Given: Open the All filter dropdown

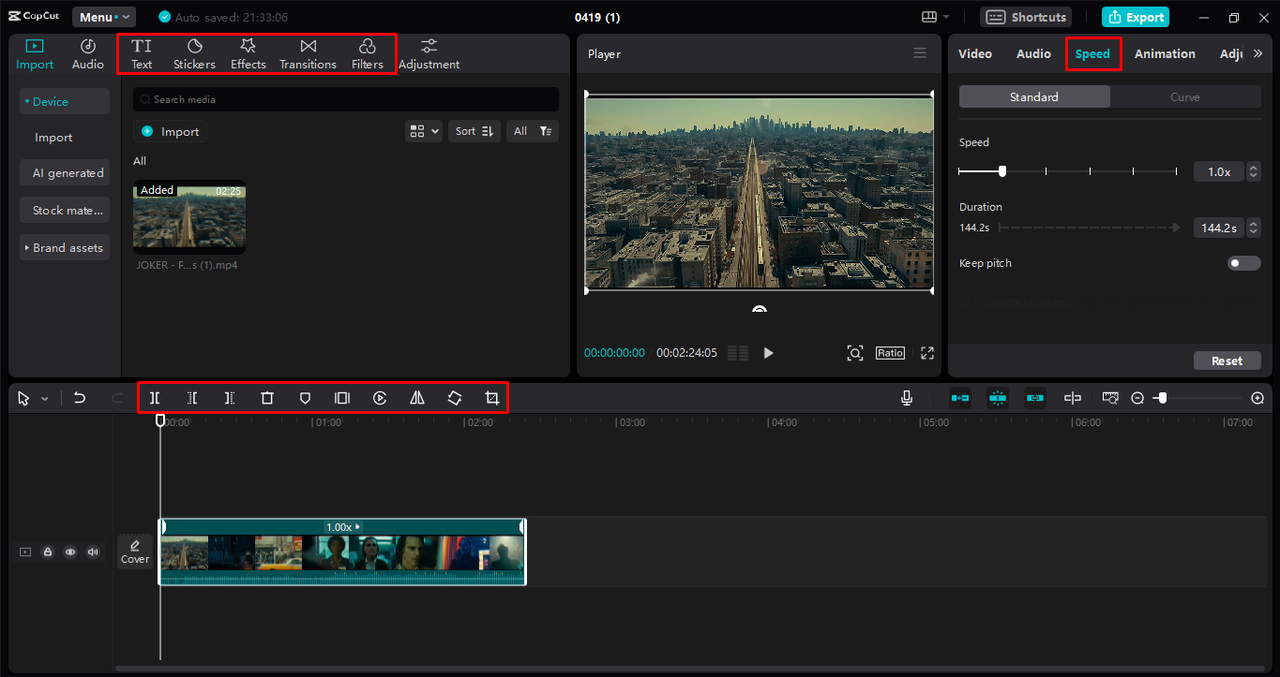Looking at the screenshot, I should (x=532, y=131).
